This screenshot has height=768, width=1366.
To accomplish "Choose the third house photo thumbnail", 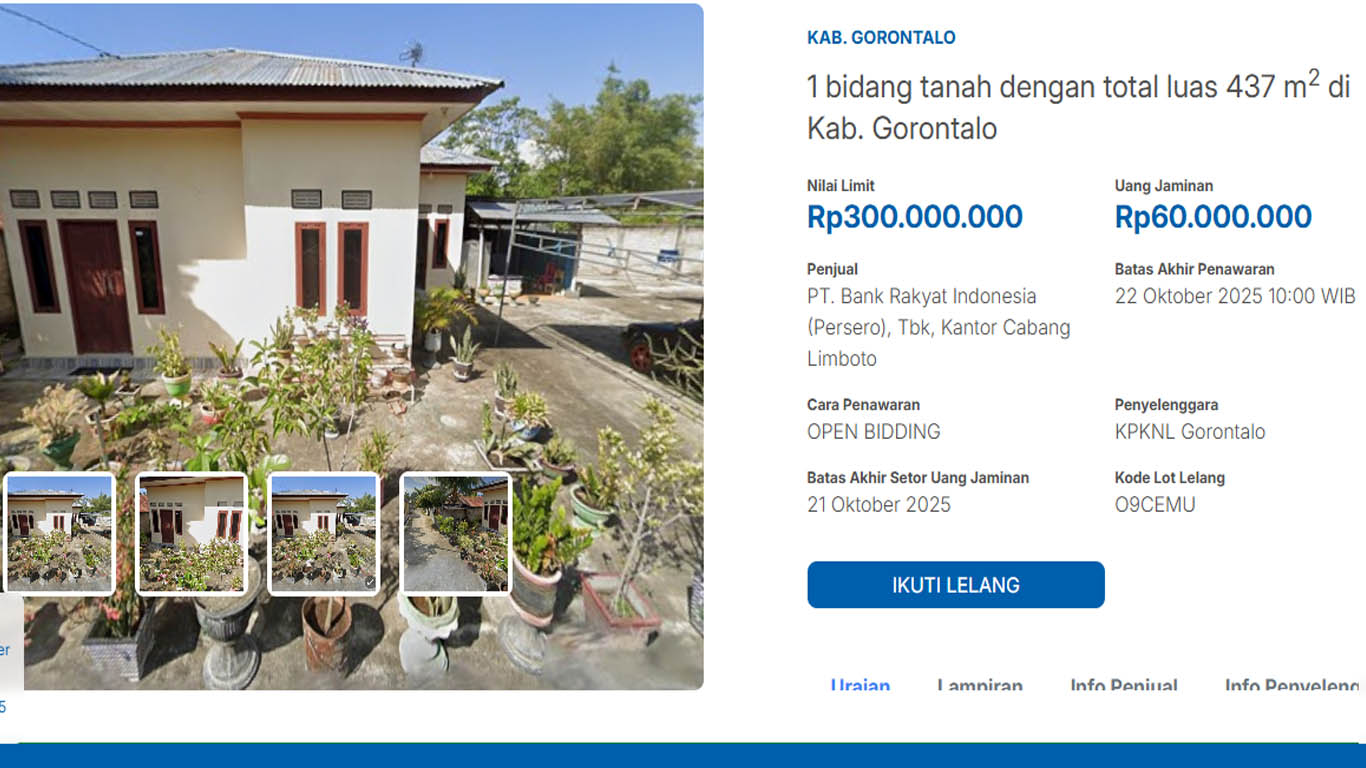I will (x=323, y=534).
